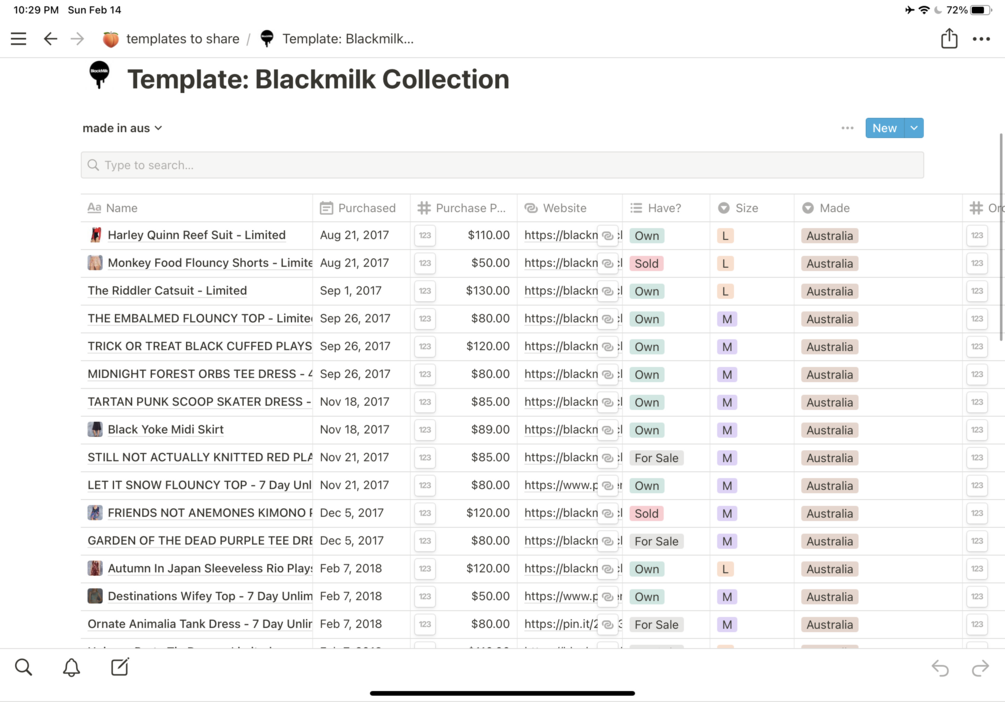Open notifications bell icon
Image resolution: width=1005 pixels, height=702 pixels.
(x=71, y=667)
